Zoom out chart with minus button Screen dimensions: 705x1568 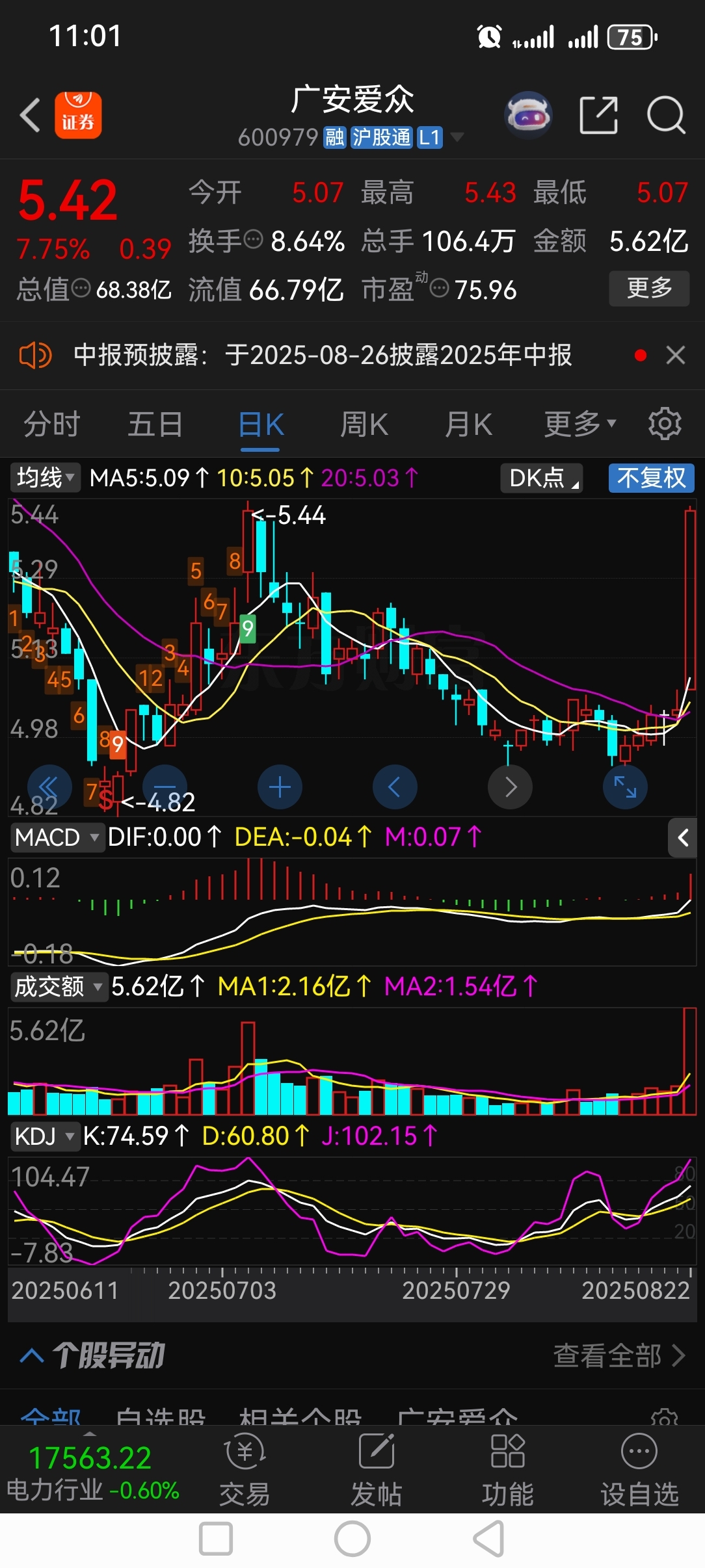[x=165, y=787]
